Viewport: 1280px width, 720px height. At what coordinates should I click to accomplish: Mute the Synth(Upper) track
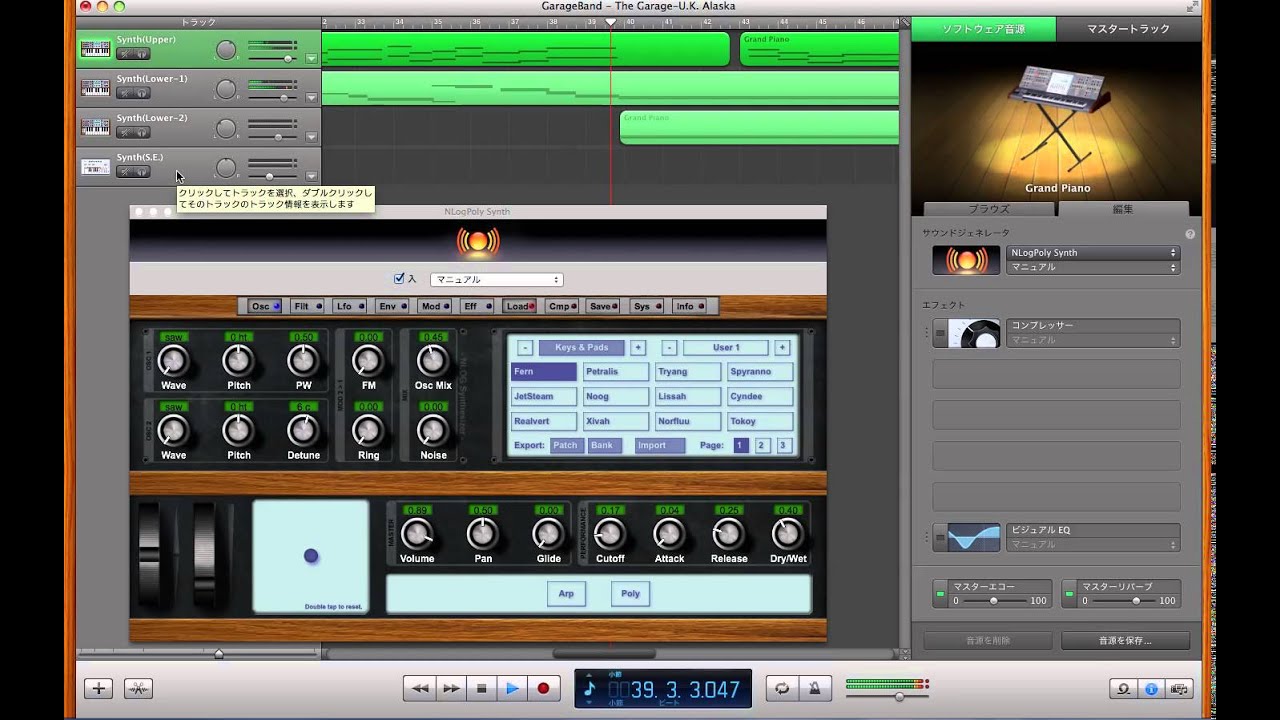(x=124, y=54)
